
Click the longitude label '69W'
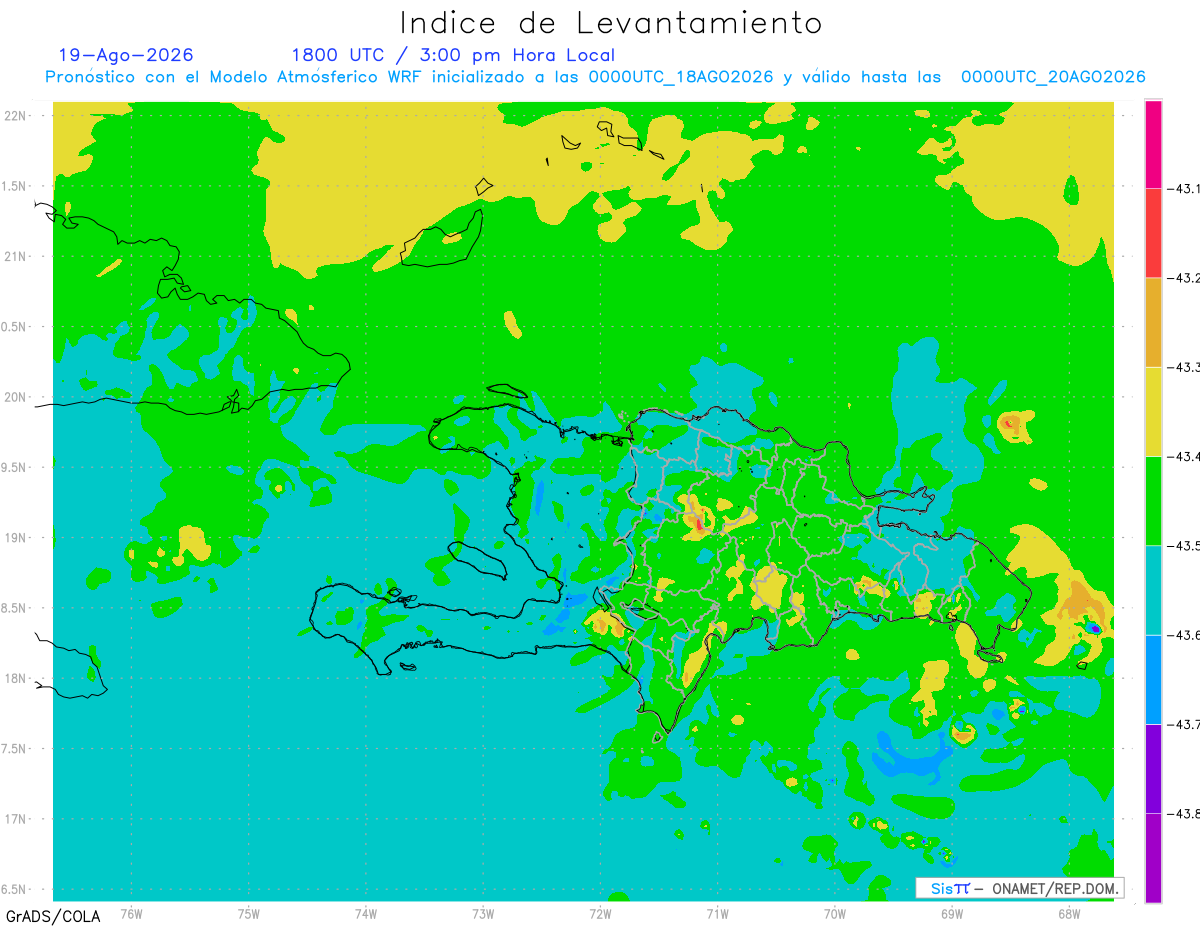[x=951, y=912]
